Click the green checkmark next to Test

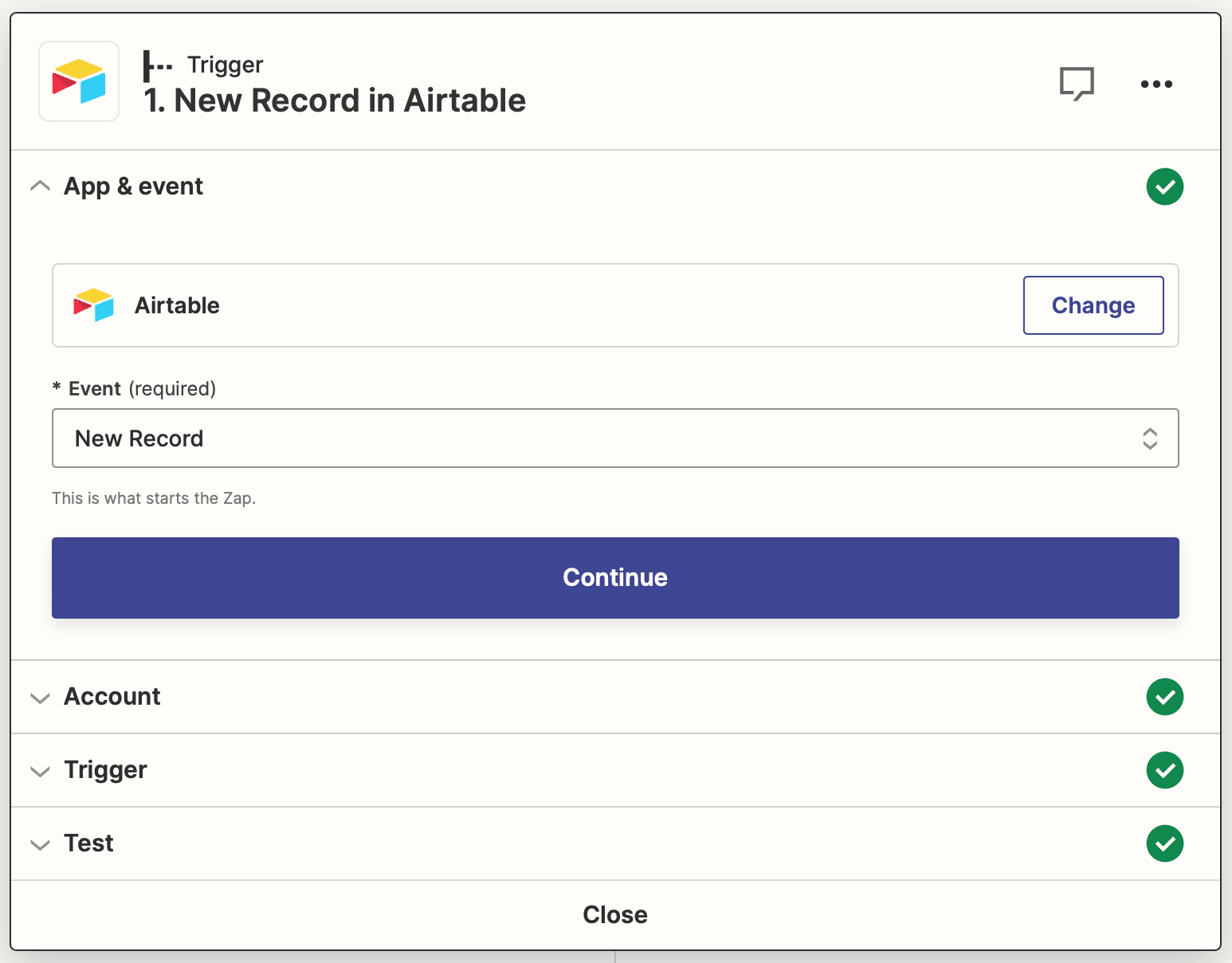1164,843
